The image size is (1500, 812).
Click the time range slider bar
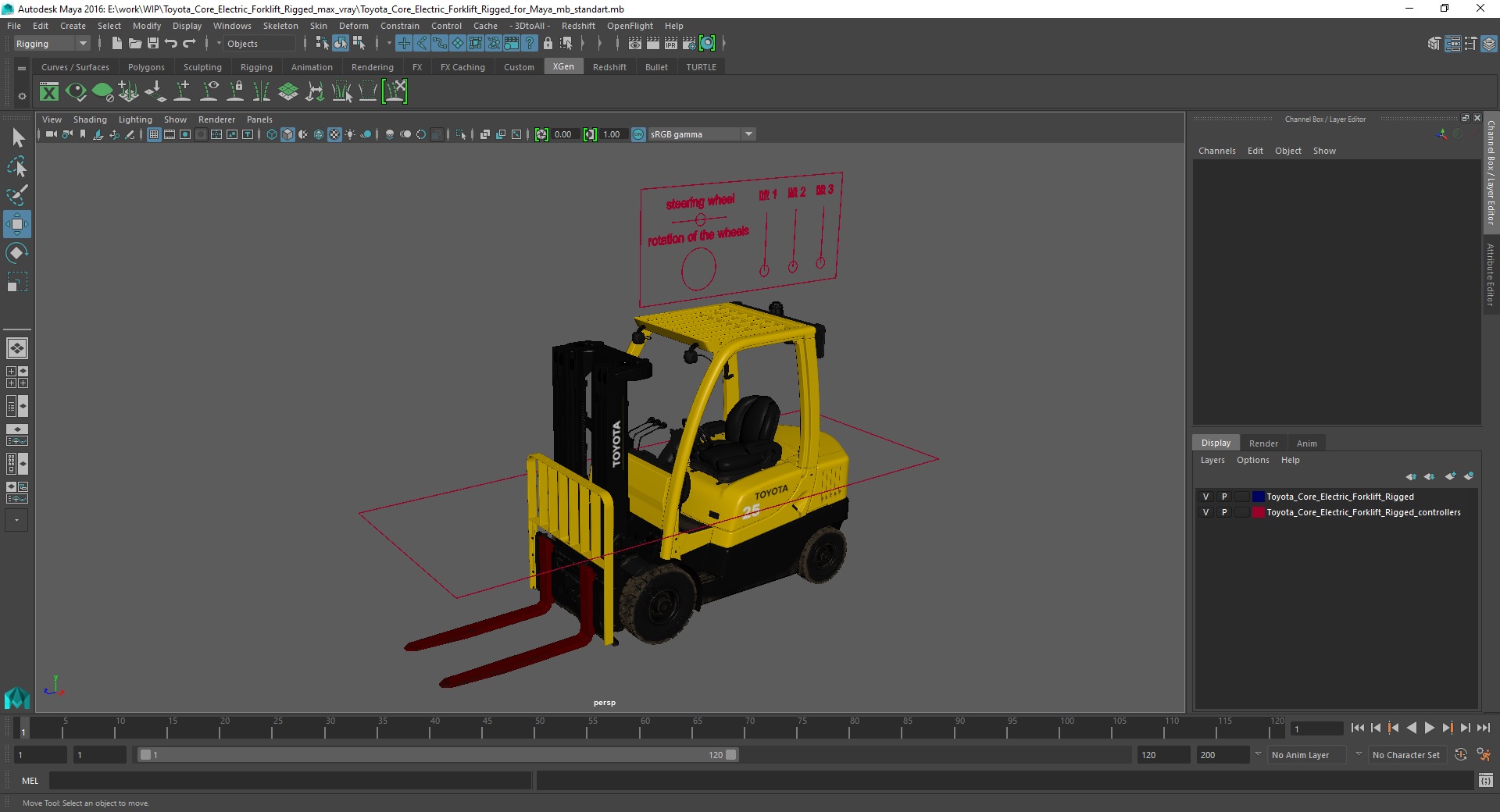[437, 755]
